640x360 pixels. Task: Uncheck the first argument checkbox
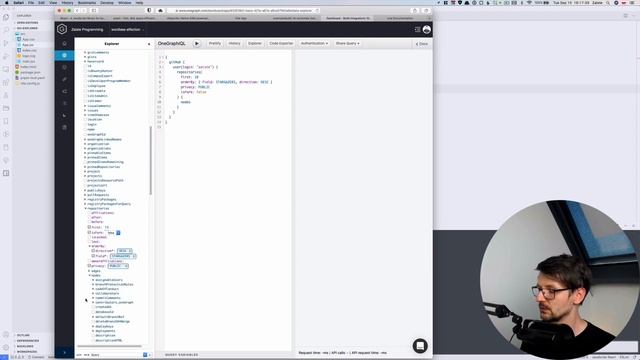89,227
